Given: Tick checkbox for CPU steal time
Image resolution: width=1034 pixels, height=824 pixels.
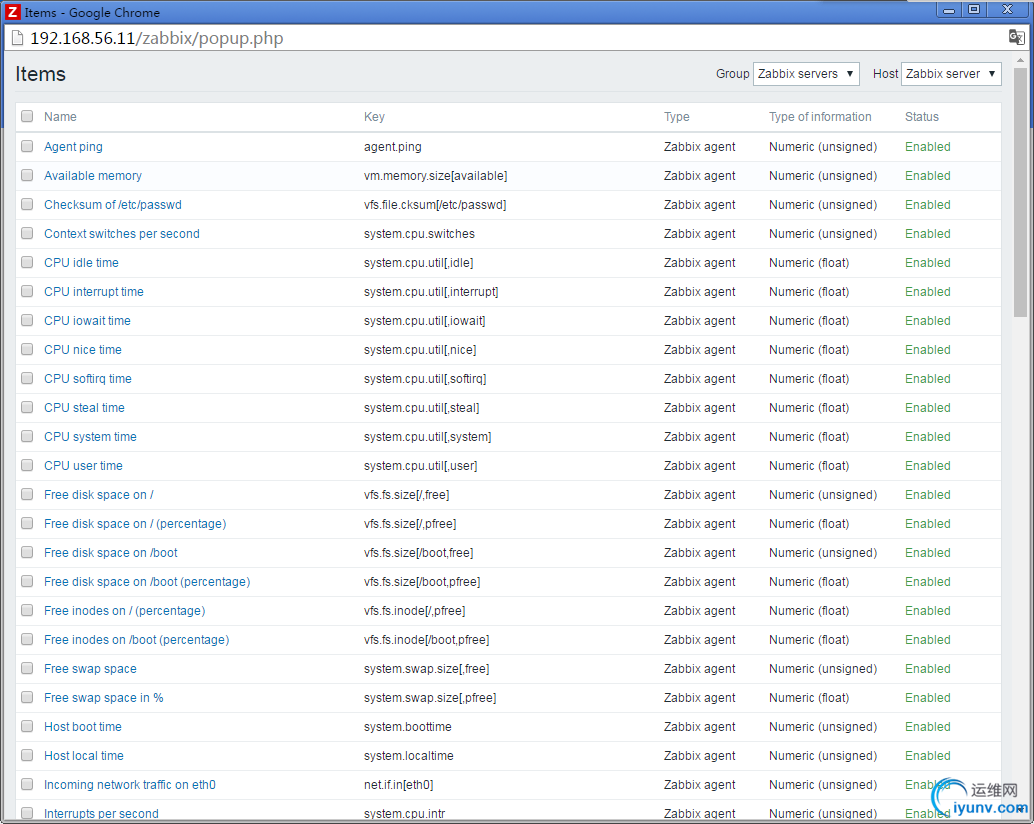Looking at the screenshot, I should click(27, 407).
